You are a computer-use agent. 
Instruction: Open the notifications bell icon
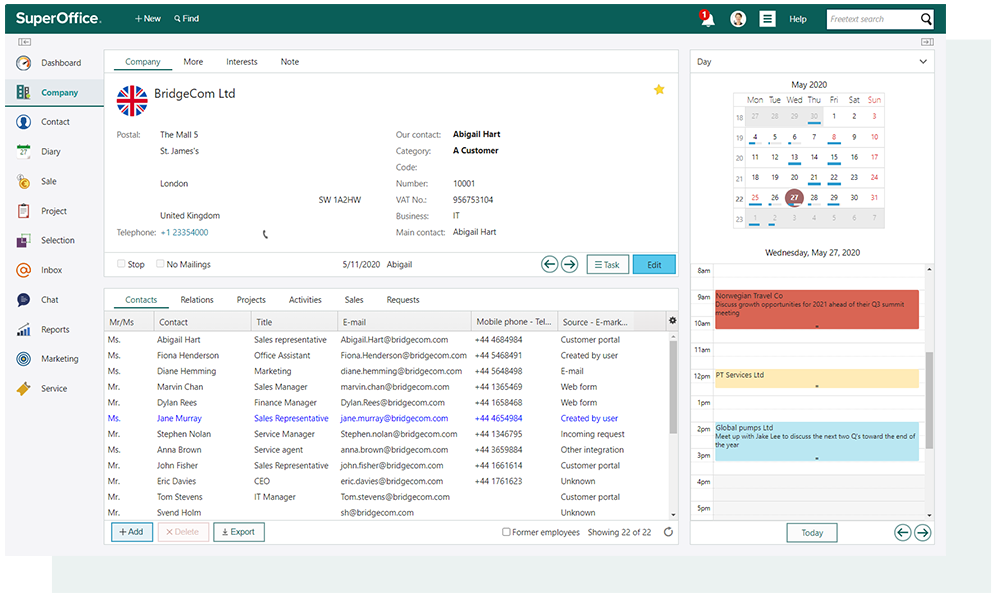click(707, 19)
